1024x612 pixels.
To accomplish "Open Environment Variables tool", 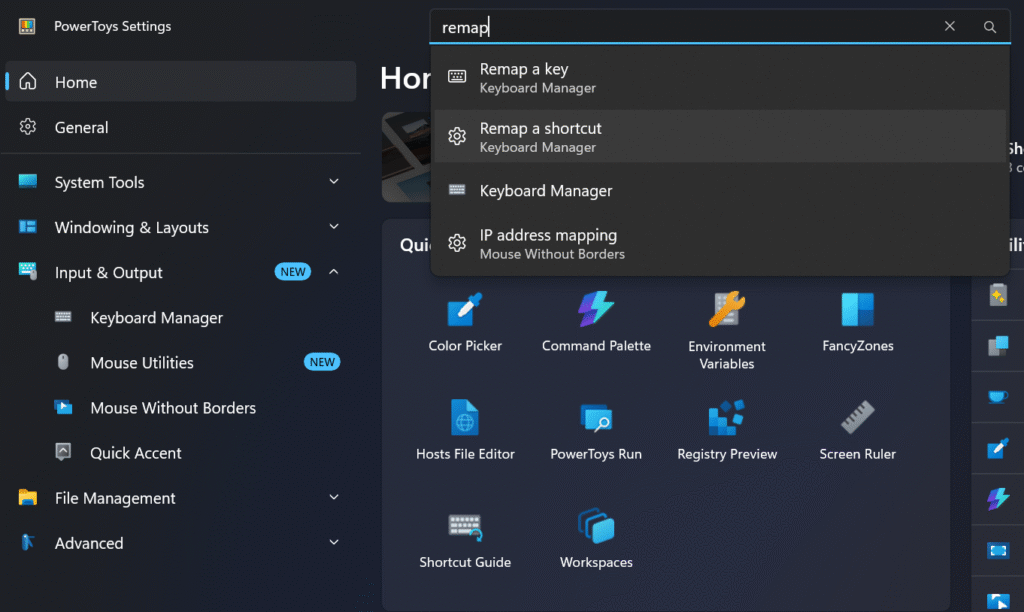I will coord(727,311).
